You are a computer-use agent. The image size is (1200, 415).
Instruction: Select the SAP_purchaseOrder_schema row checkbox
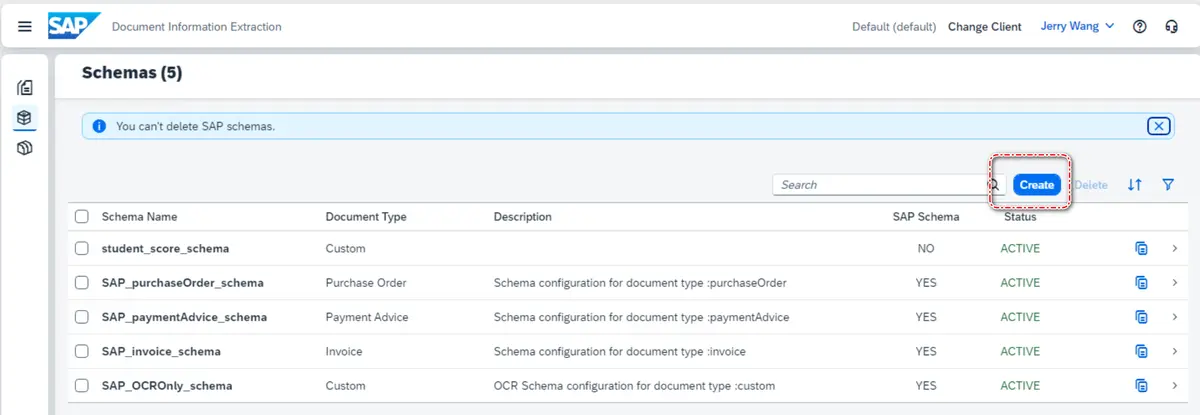(82, 283)
